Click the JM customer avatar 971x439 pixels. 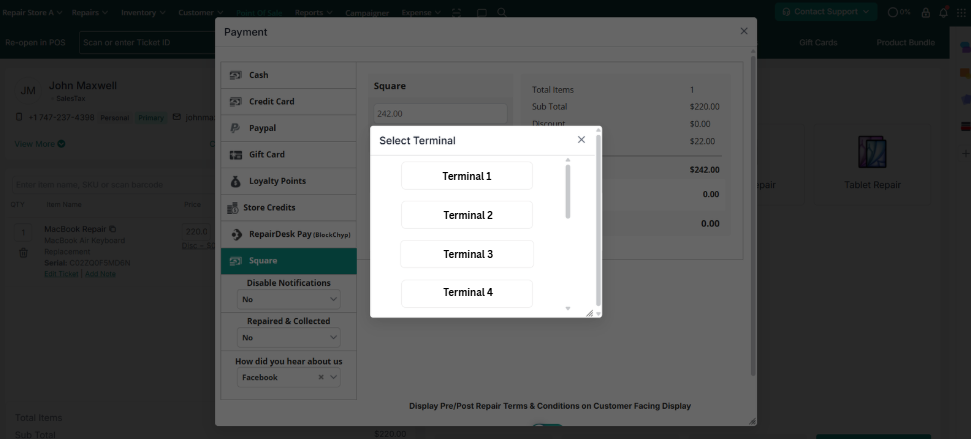[x=28, y=90]
